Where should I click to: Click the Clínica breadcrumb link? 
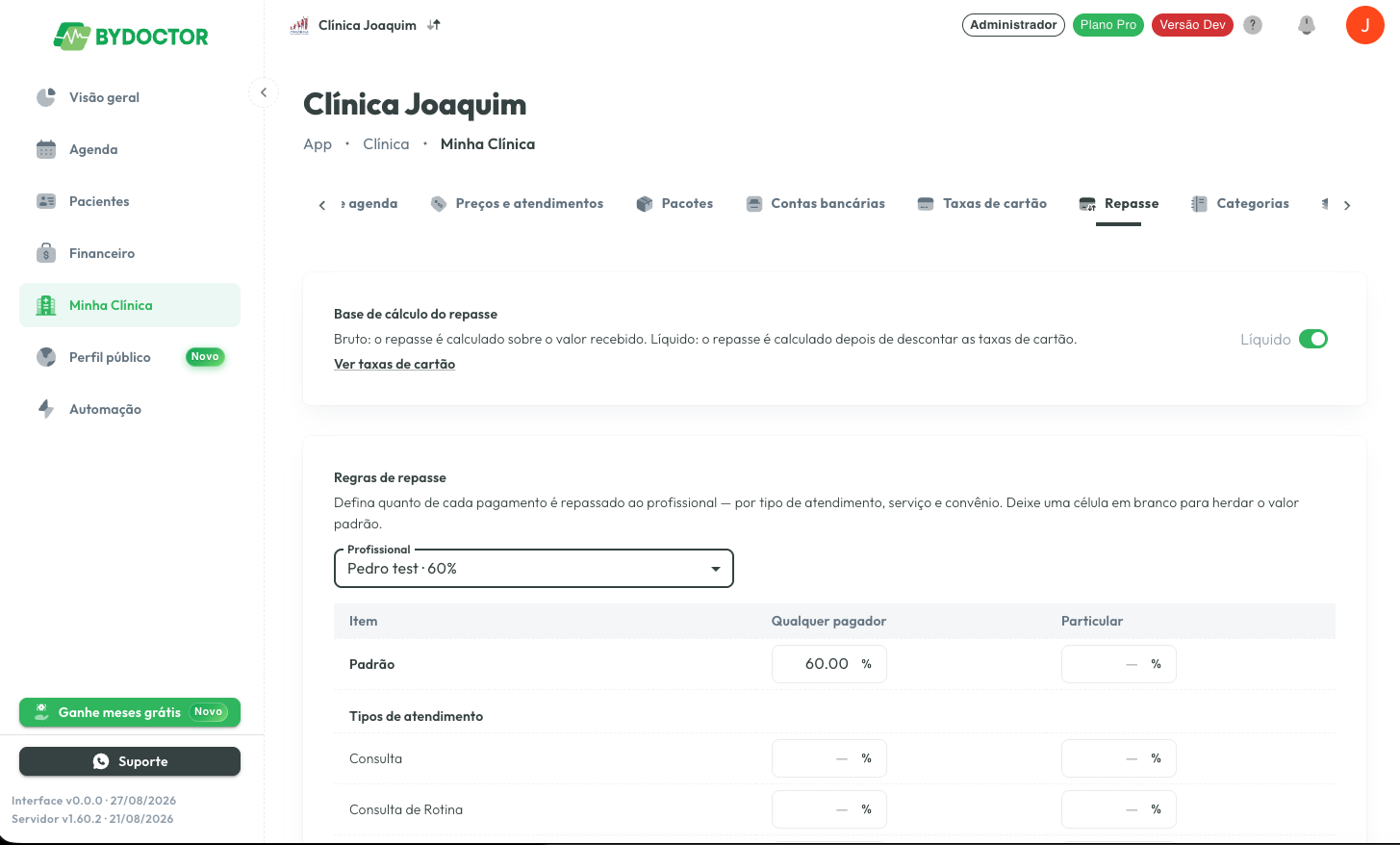(x=386, y=144)
